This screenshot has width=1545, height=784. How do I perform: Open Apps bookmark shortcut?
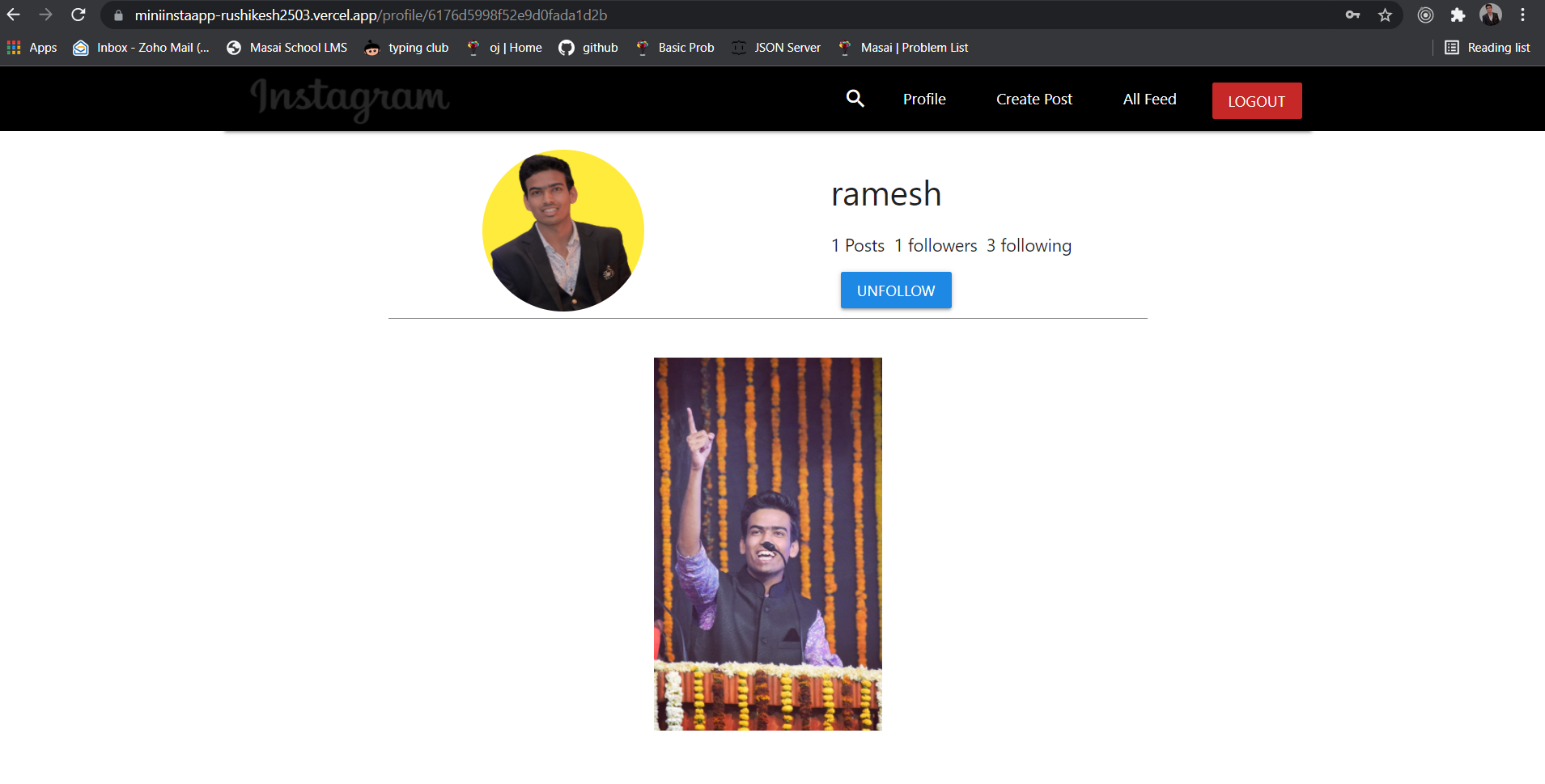click(32, 48)
